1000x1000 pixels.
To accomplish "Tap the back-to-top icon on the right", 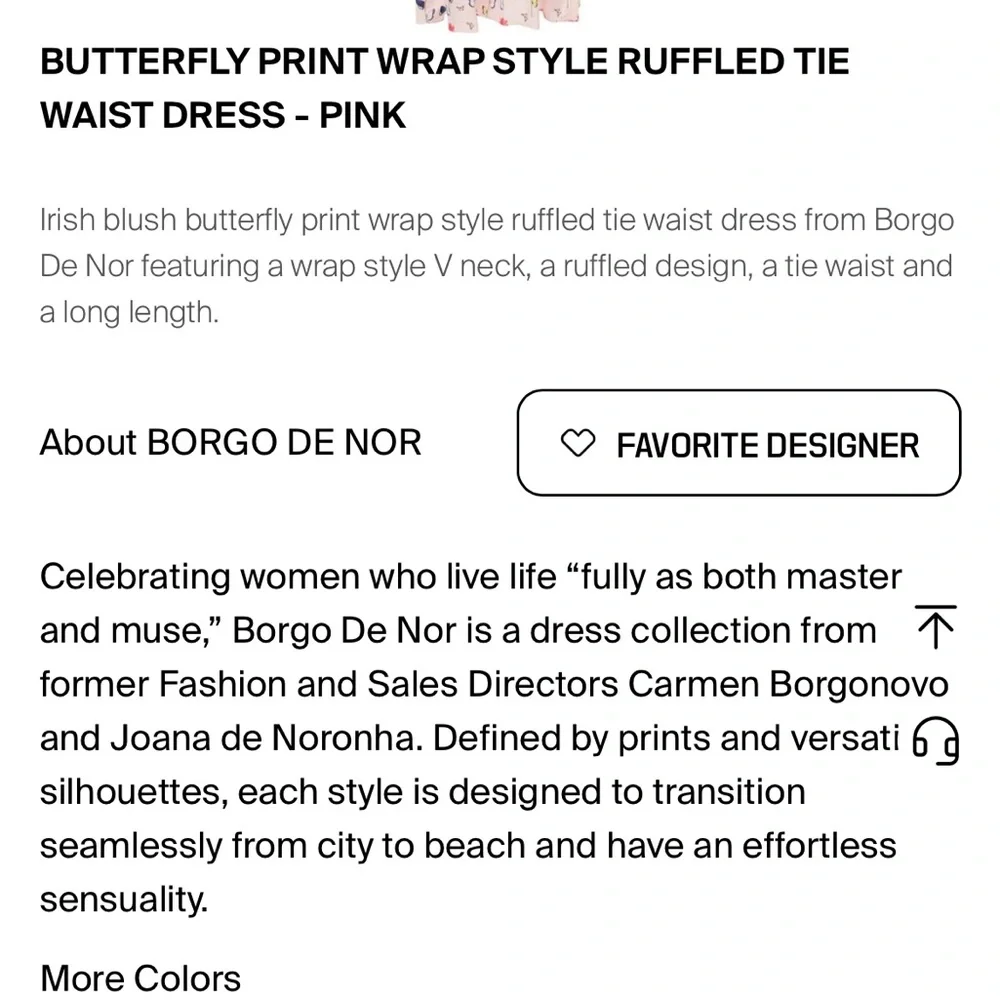I will pos(936,628).
